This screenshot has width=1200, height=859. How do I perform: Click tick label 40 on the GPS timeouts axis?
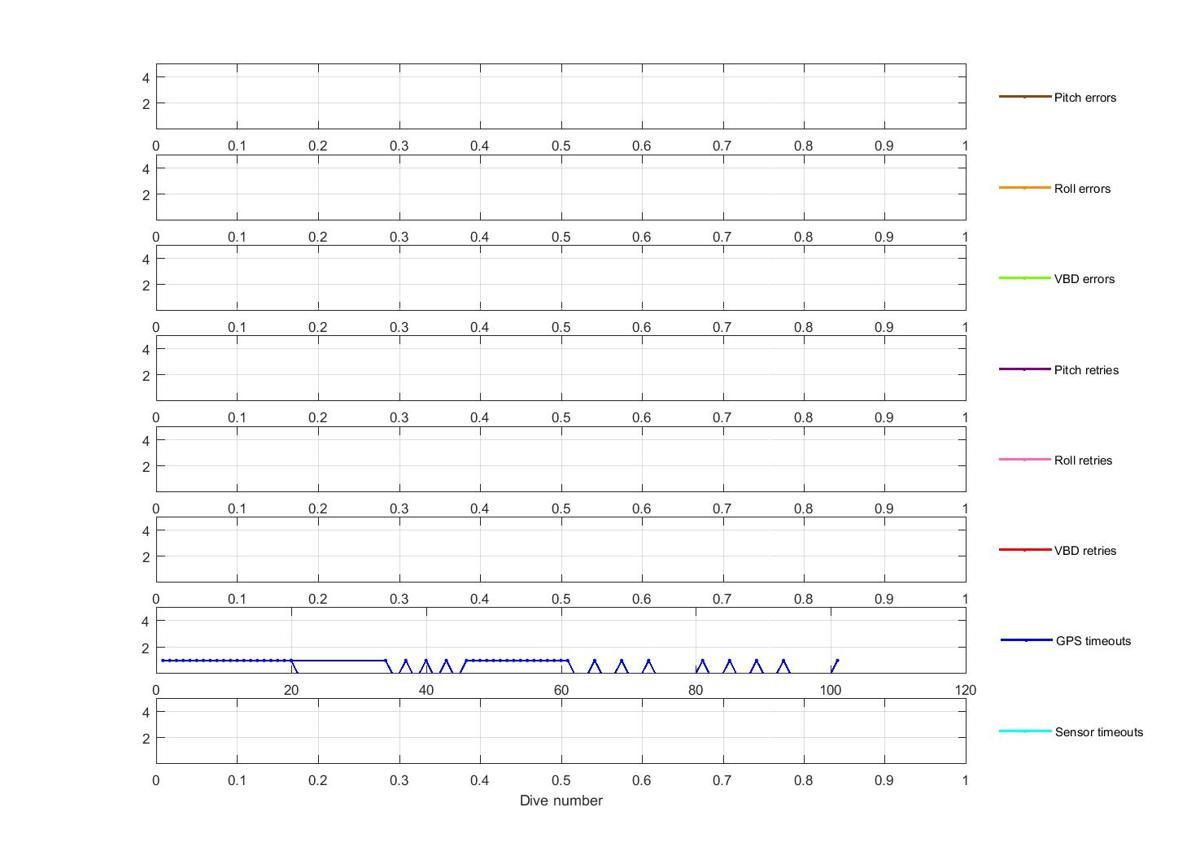(x=426, y=690)
